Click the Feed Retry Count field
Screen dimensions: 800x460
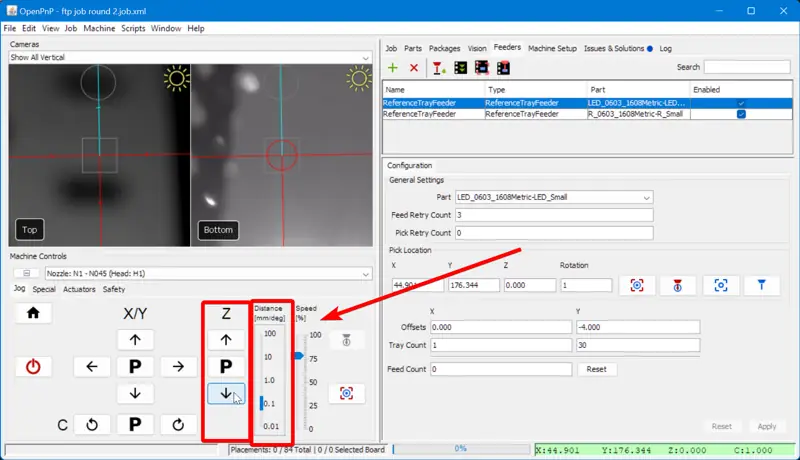pos(553,215)
